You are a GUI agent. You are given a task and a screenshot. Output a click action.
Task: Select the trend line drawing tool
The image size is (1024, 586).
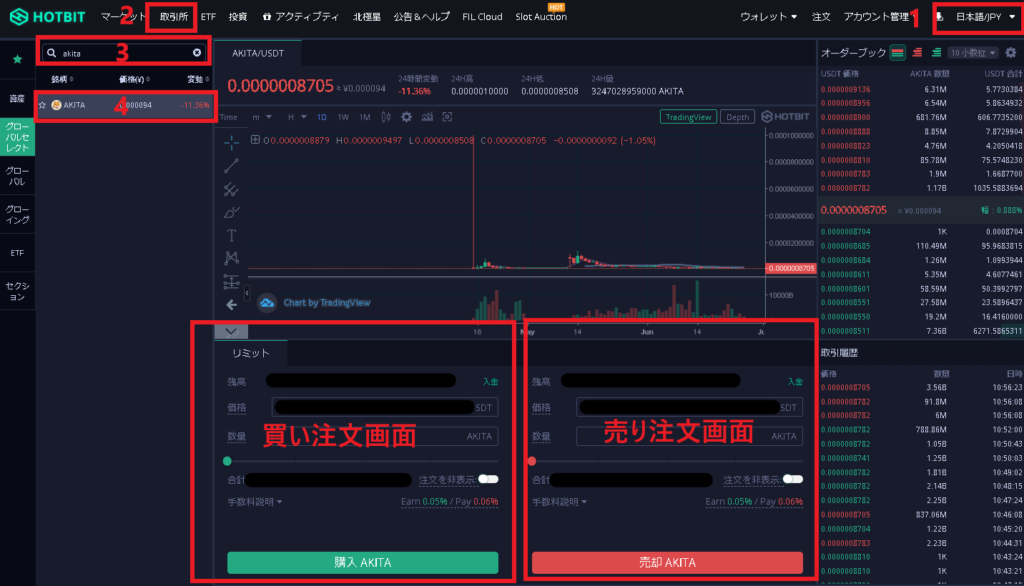231,165
